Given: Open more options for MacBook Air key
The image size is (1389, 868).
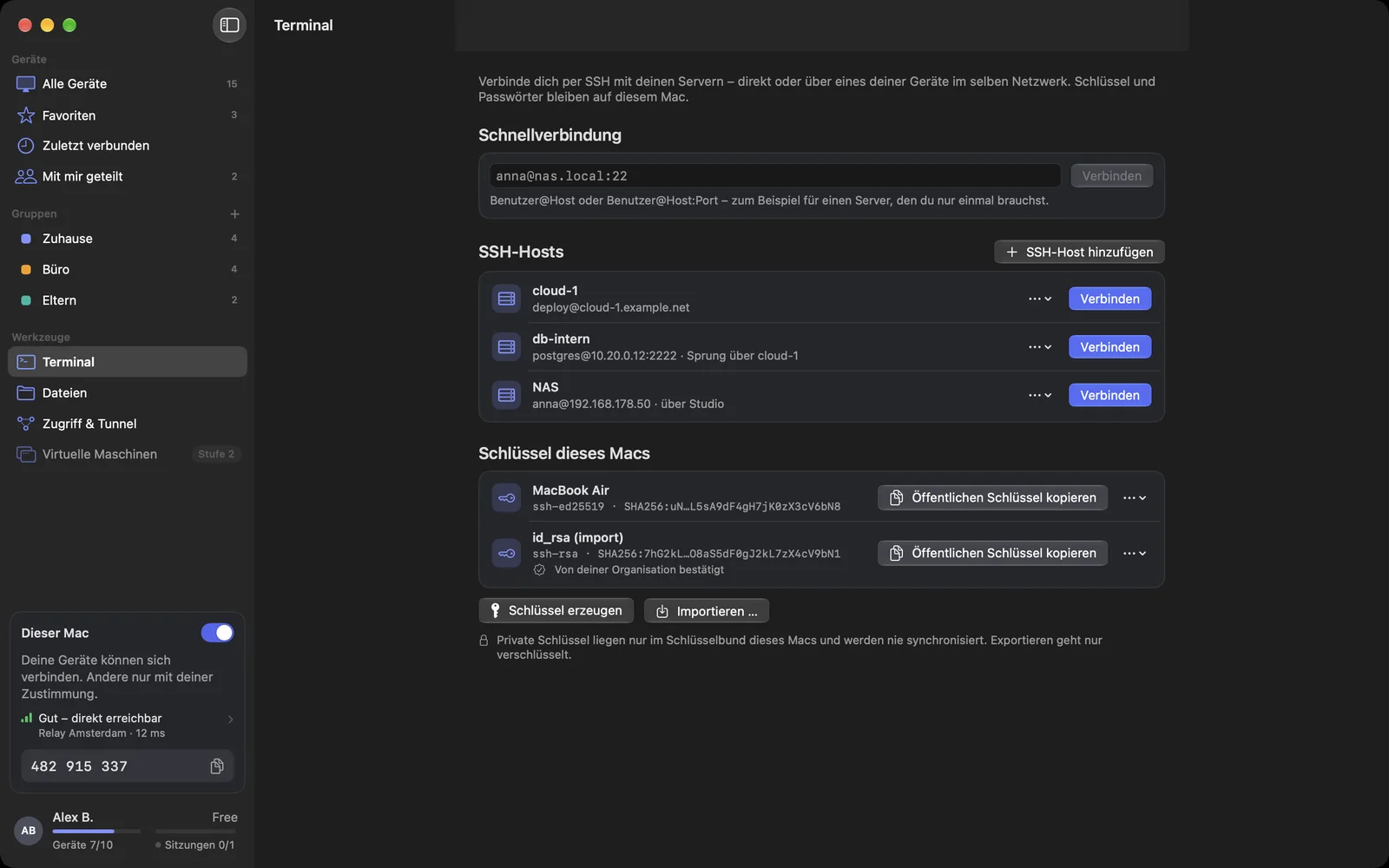Looking at the screenshot, I should pos(1135,498).
